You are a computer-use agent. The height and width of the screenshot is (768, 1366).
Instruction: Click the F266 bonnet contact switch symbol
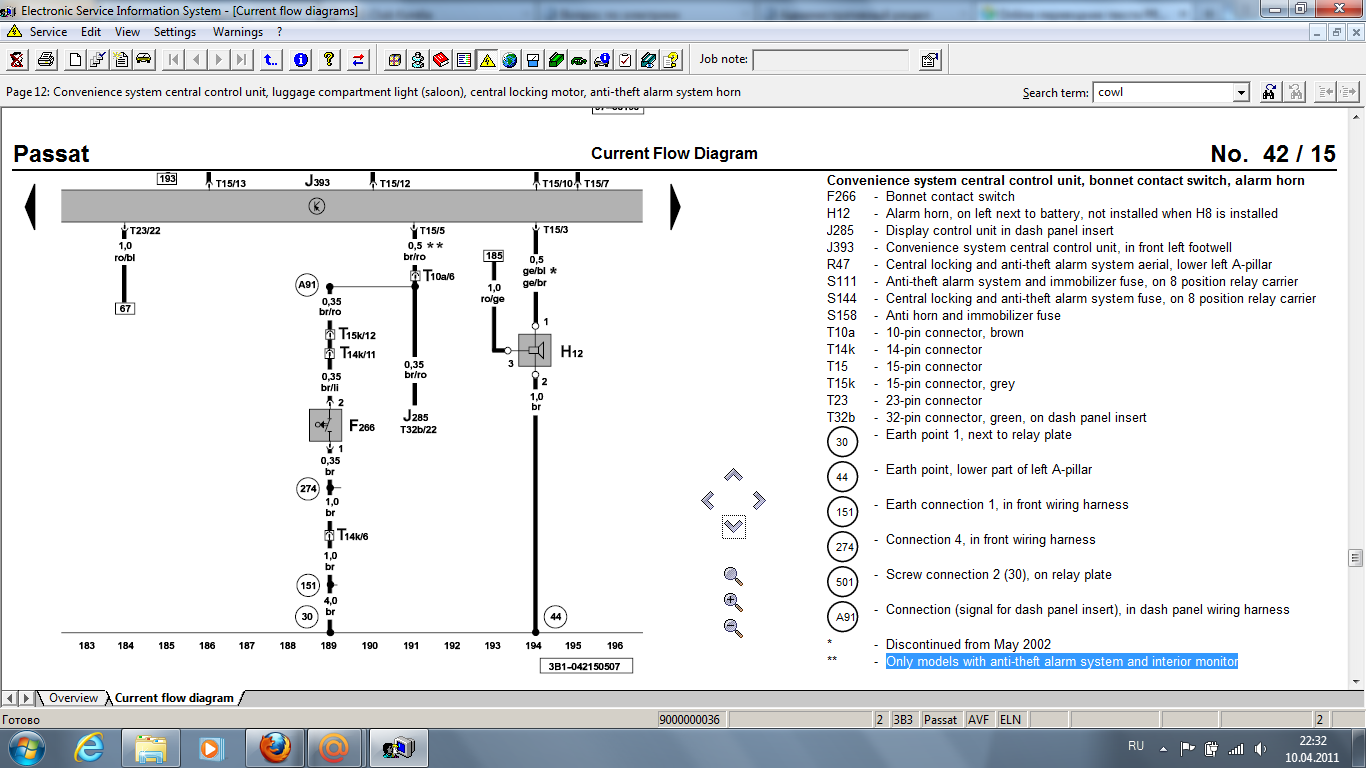point(326,425)
